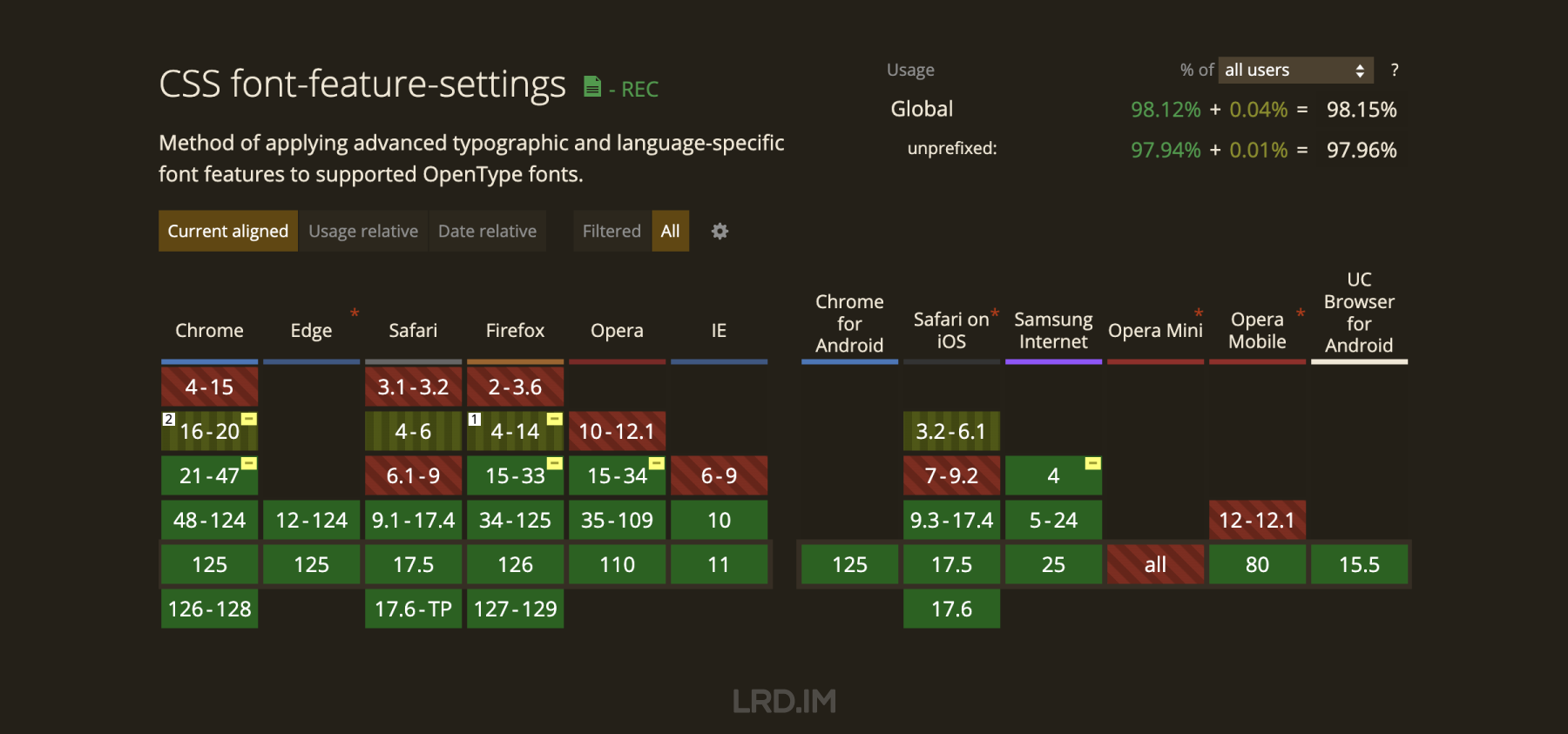Image resolution: width=1568 pixels, height=734 pixels.
Task: Click note marker 2 on Chrome 16-20
Action: pos(168,419)
